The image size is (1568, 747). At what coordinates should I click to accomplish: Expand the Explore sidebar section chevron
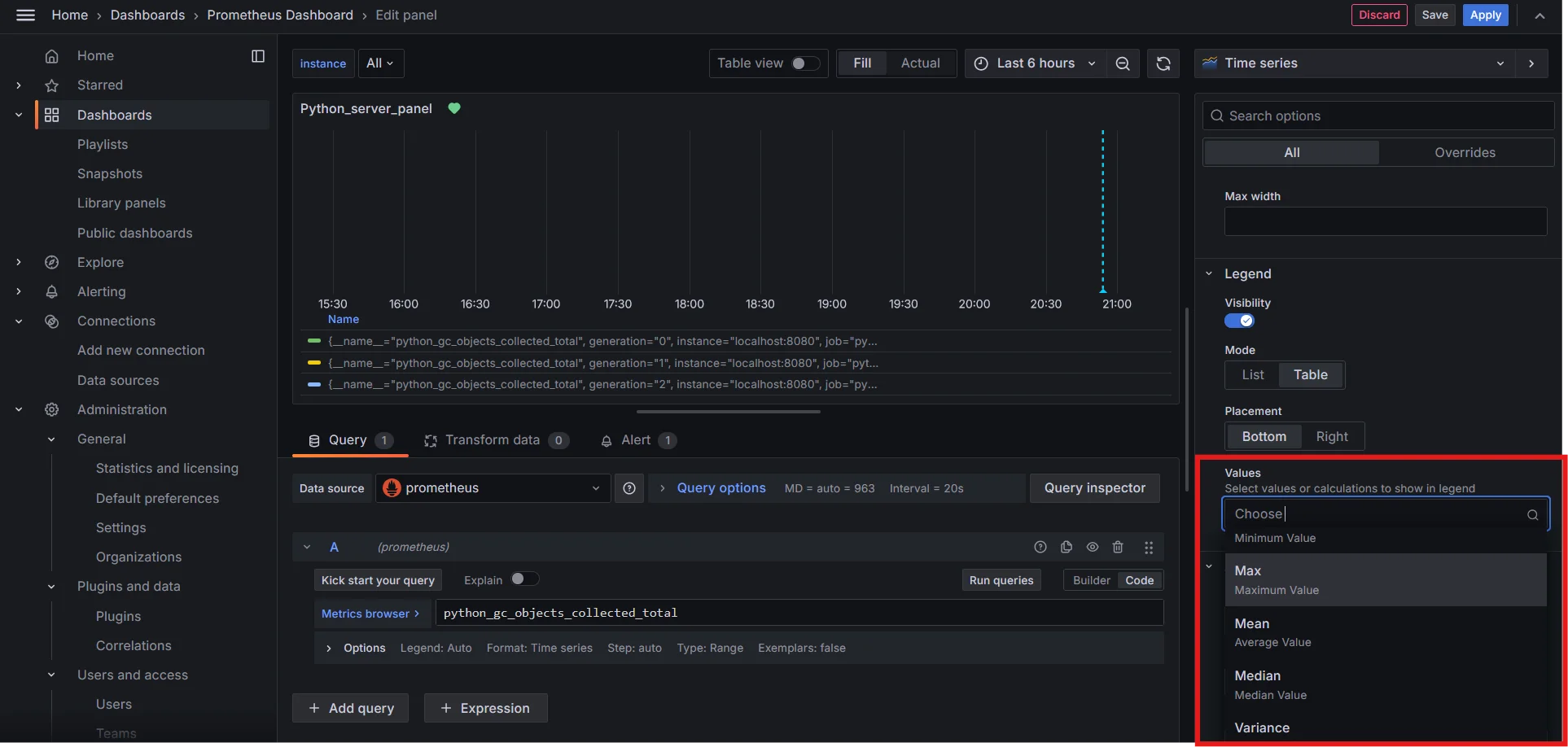[19, 262]
